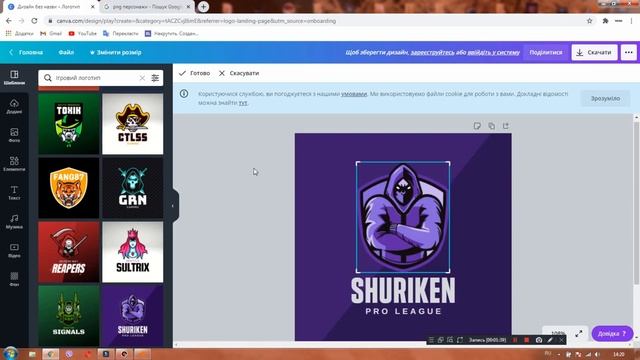Image resolution: width=640 pixels, height=360 pixels.
Task: Open the three-dots more options menu
Action: point(629,52)
